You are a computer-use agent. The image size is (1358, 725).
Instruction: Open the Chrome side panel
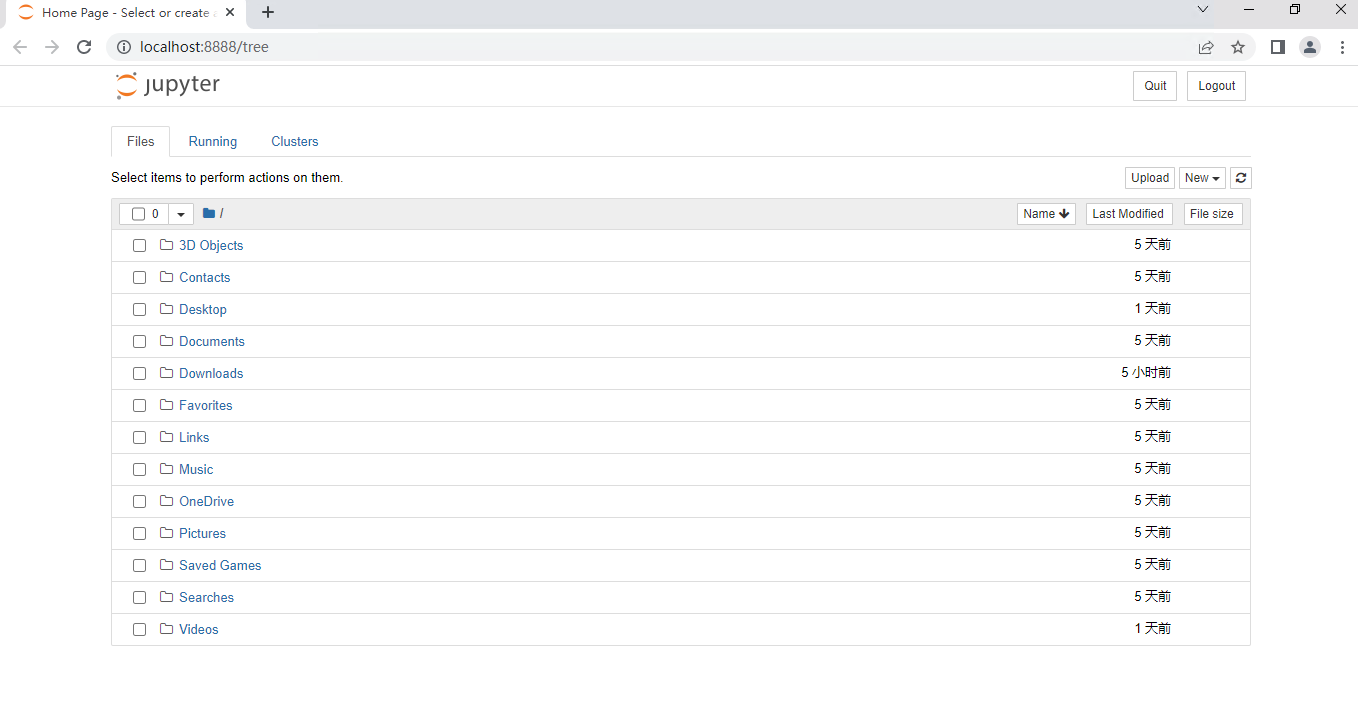pos(1277,47)
